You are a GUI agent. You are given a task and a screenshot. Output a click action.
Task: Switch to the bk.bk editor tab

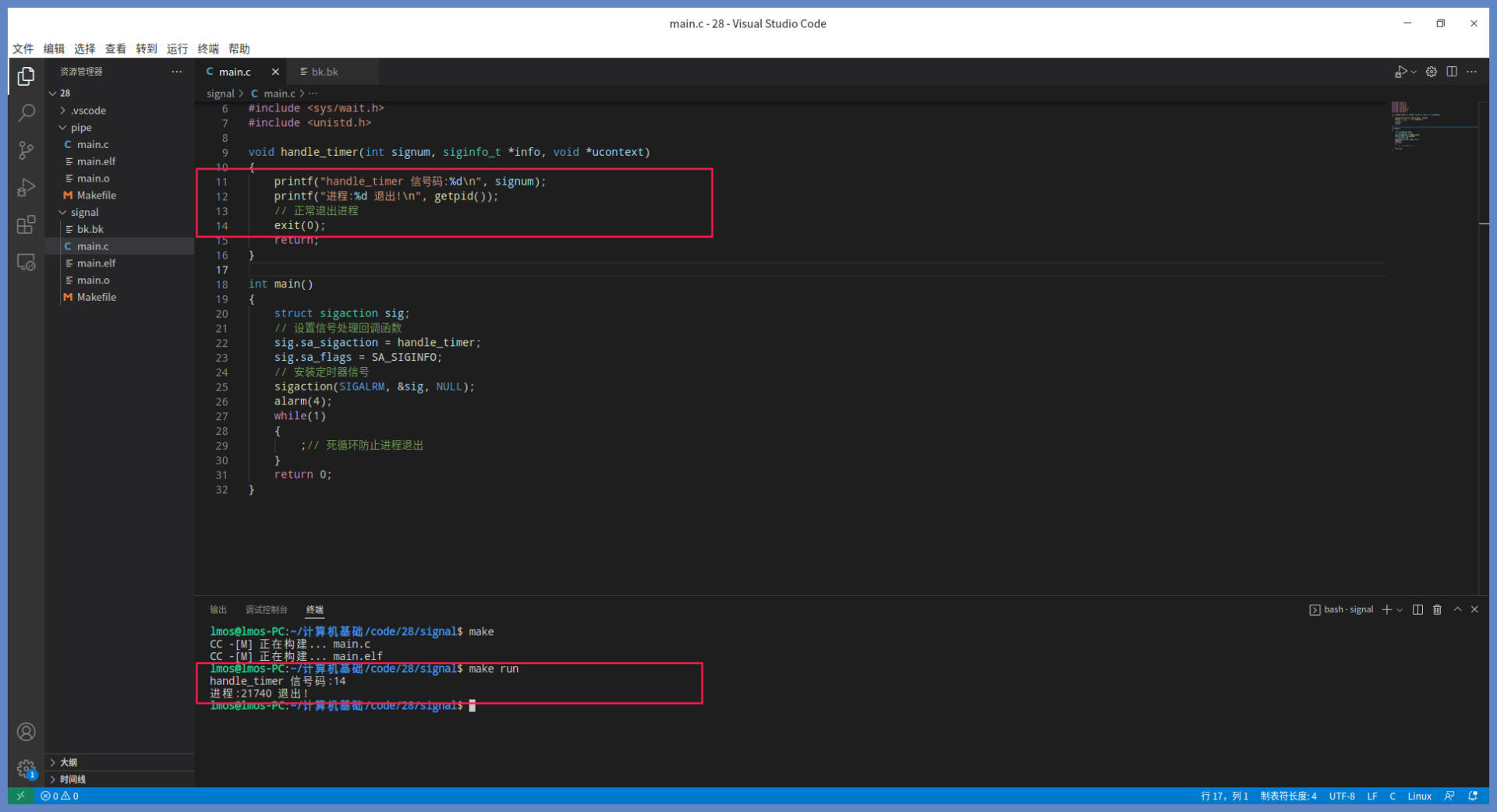(x=324, y=72)
